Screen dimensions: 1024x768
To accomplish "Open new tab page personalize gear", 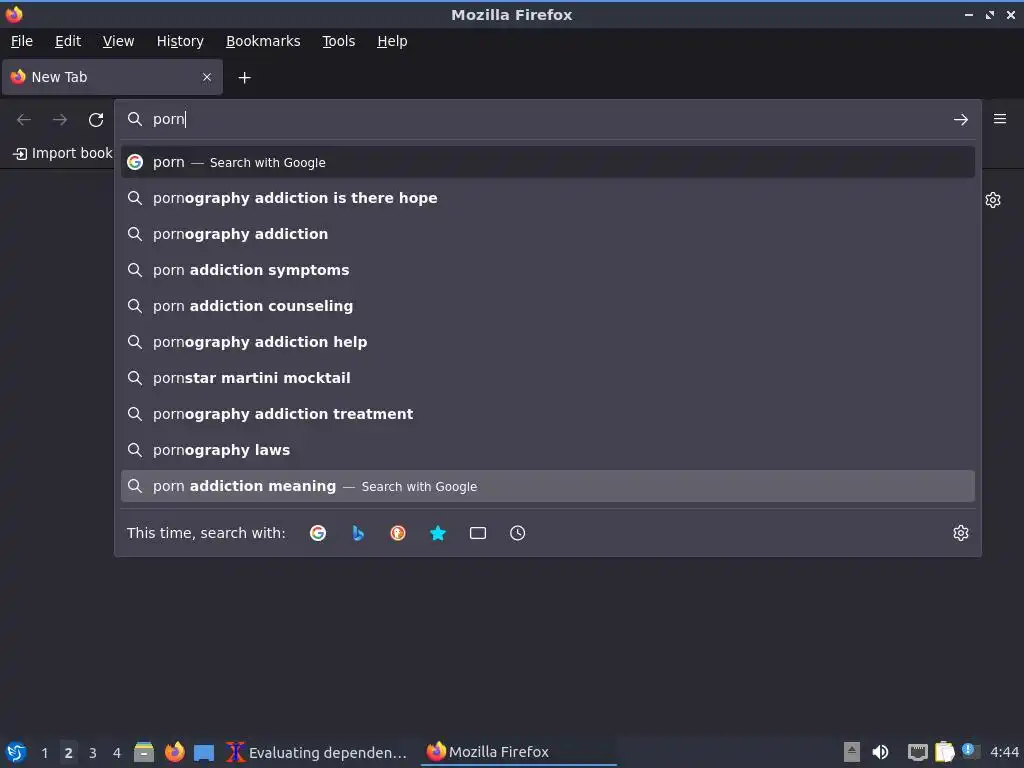I will coord(993,200).
